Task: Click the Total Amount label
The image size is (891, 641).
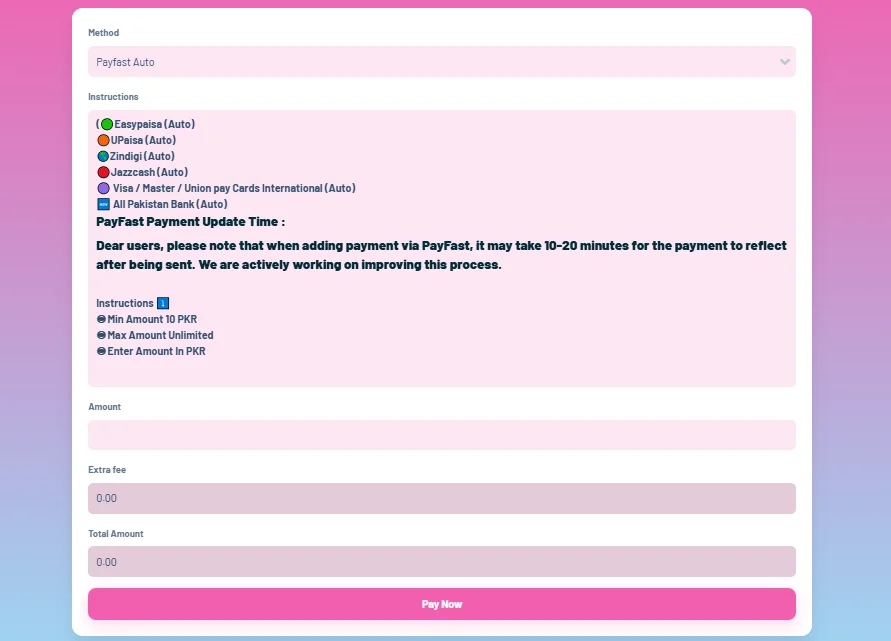Action: (115, 534)
